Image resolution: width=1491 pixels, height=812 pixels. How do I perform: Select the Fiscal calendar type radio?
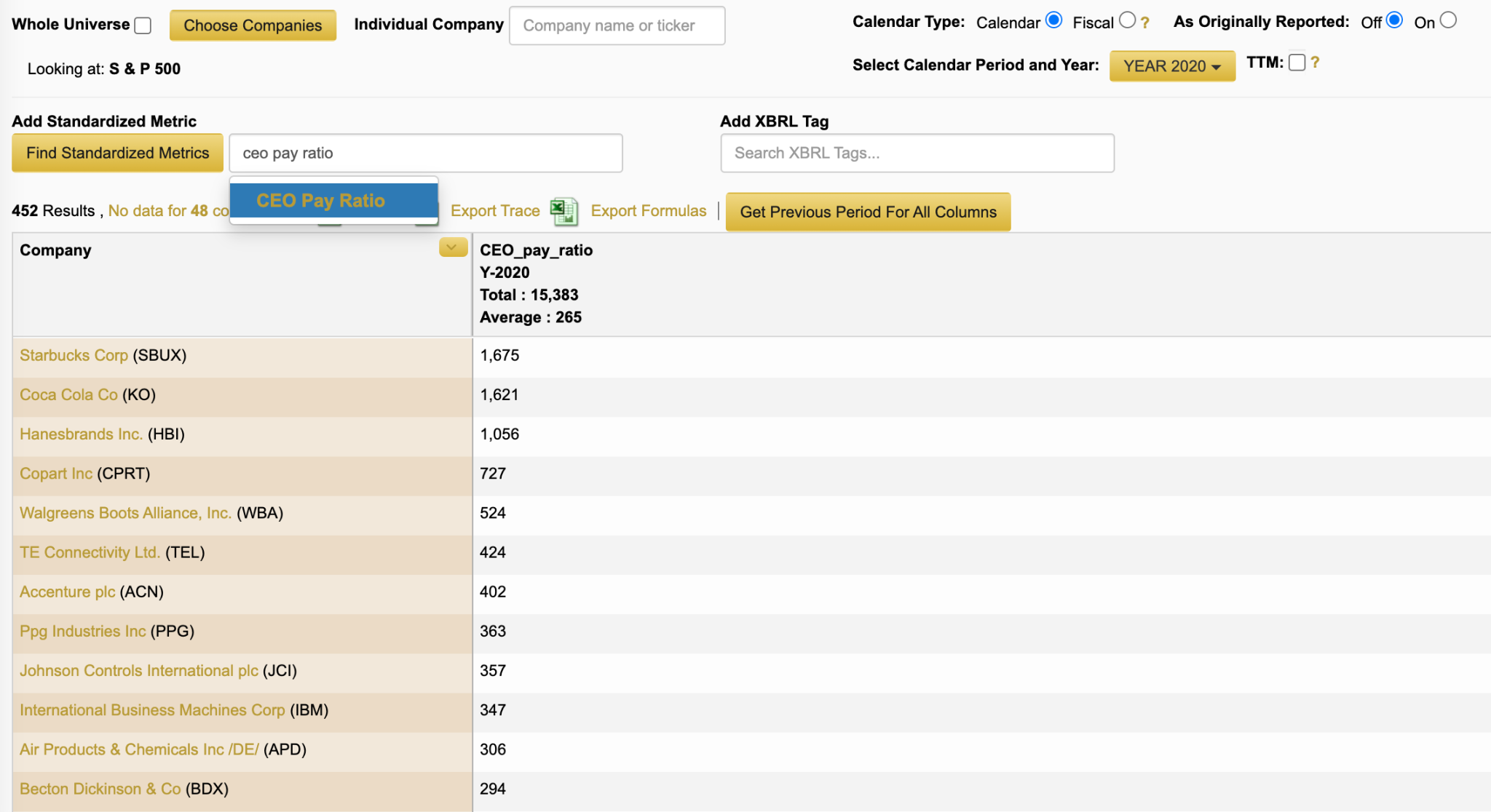(x=1127, y=20)
